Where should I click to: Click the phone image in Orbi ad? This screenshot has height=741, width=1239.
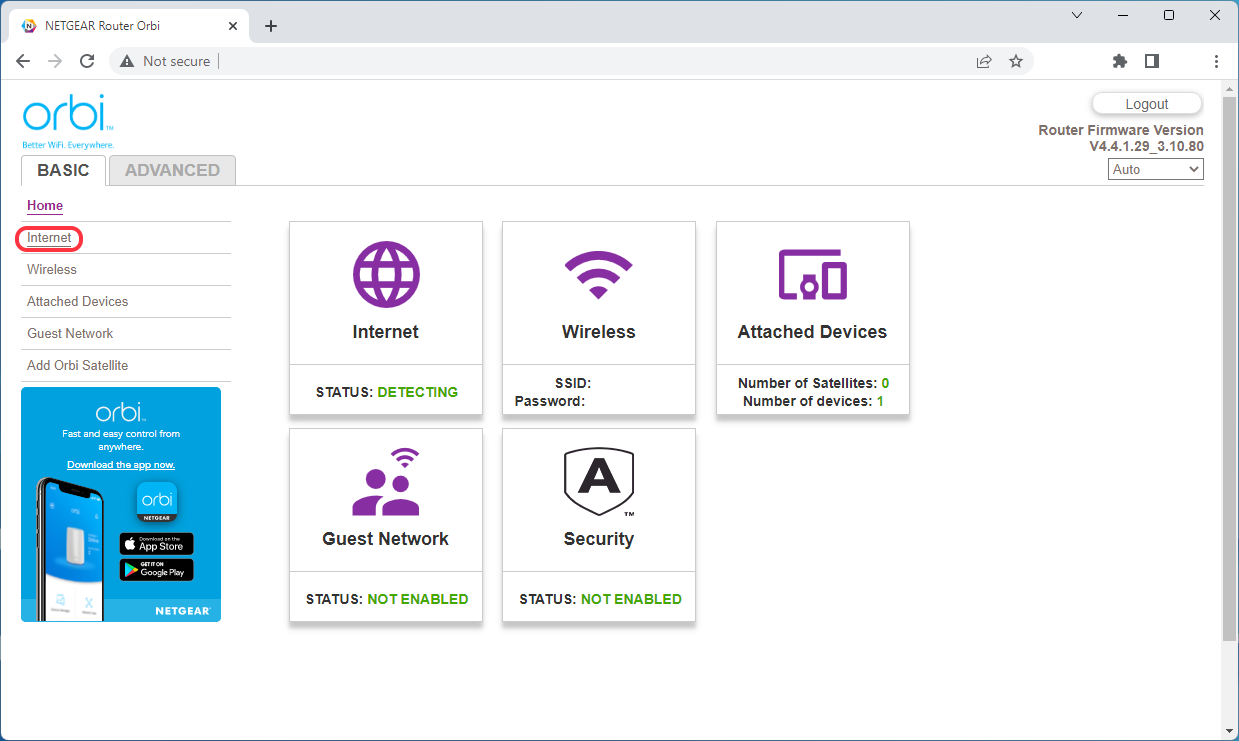pos(70,548)
